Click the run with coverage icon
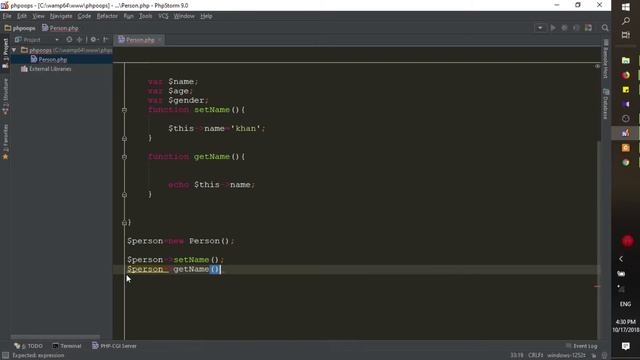This screenshot has height=360, width=640. [x=576, y=28]
